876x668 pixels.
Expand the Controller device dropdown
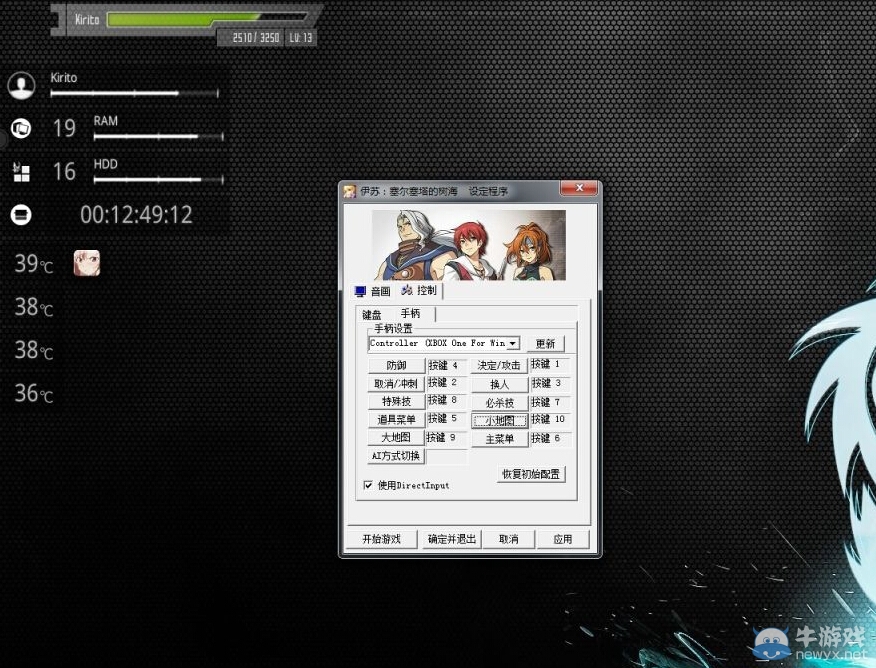pyautogui.click(x=513, y=343)
